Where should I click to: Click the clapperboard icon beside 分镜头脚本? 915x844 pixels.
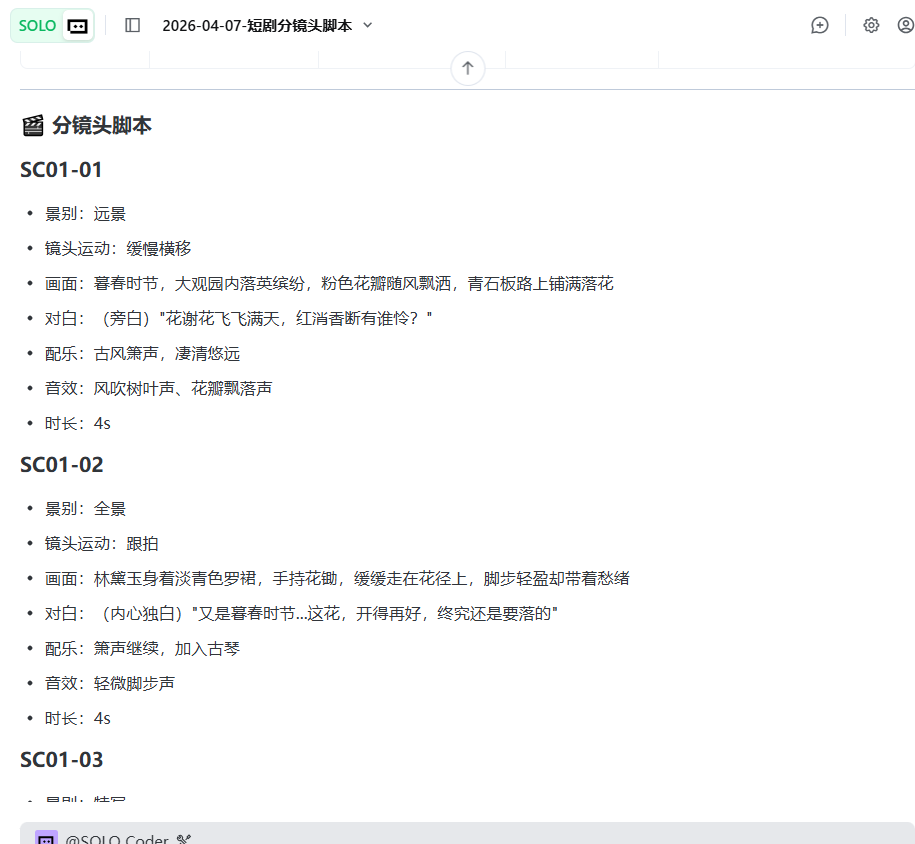[33, 125]
